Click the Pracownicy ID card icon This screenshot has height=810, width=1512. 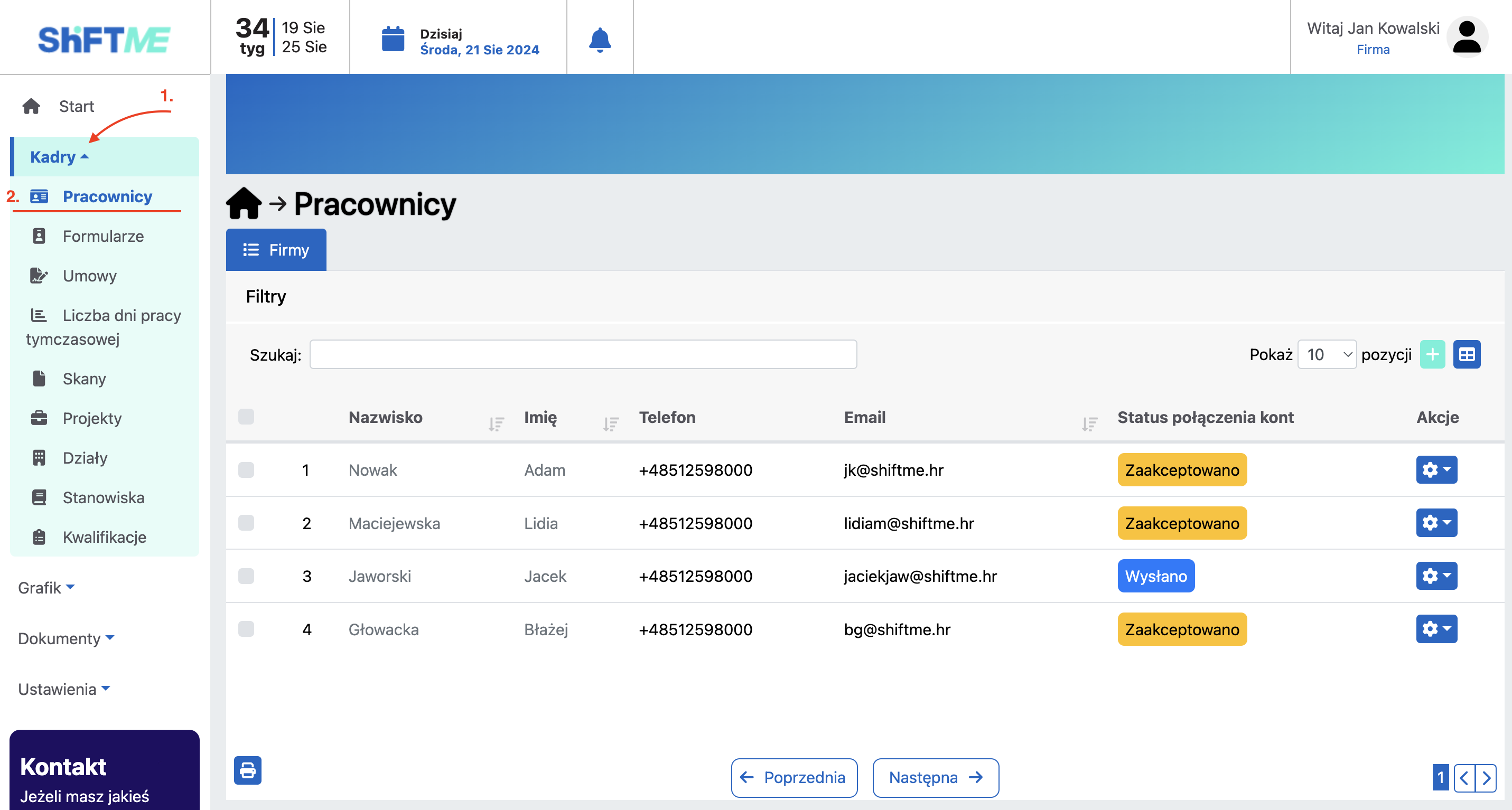(39, 196)
